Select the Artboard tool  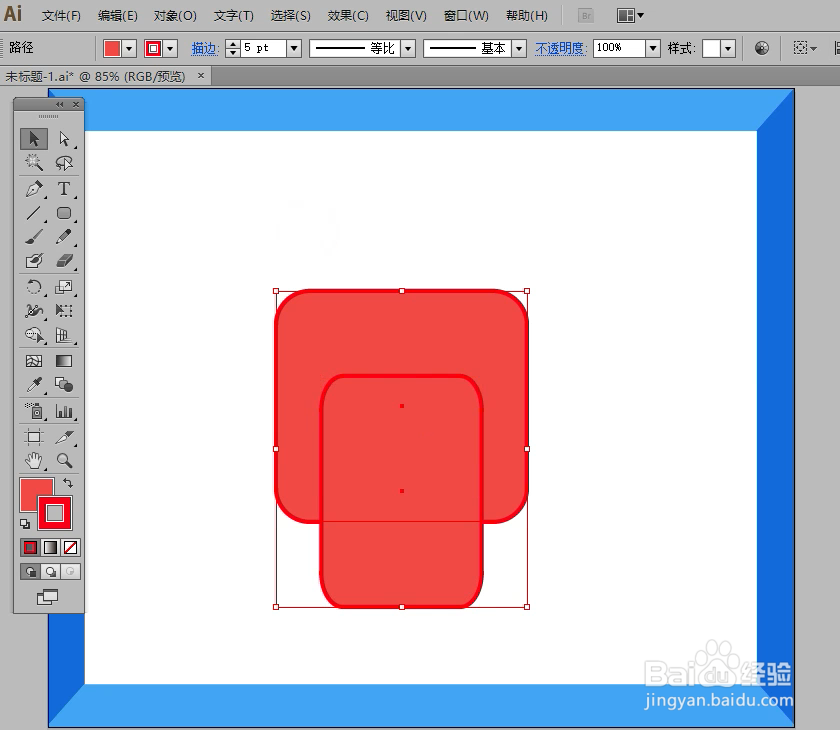tap(34, 437)
